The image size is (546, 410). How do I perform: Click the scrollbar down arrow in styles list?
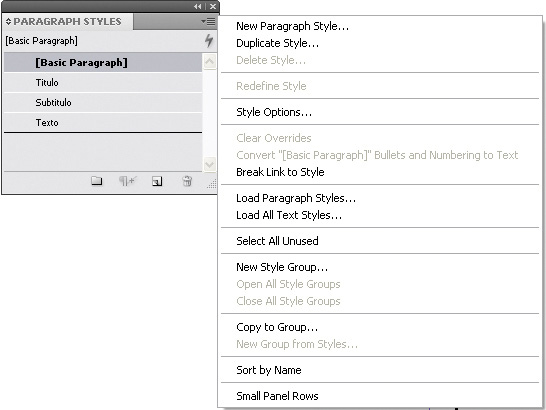click(x=209, y=164)
